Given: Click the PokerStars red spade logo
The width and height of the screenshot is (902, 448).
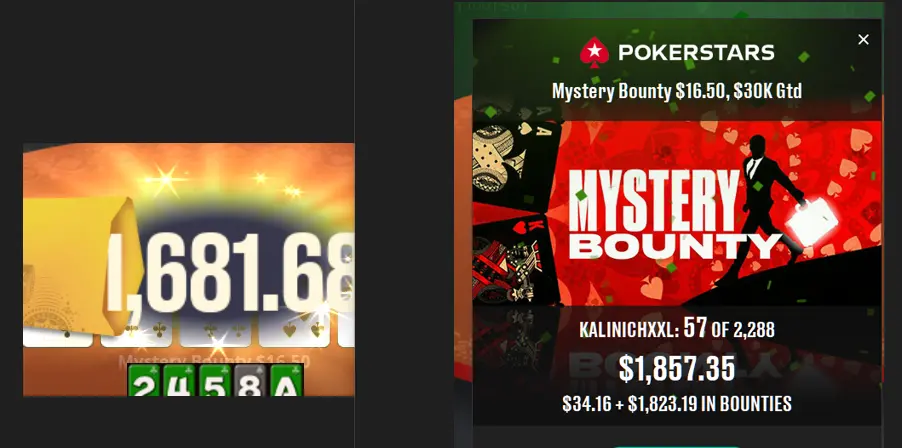Looking at the screenshot, I should point(594,52).
